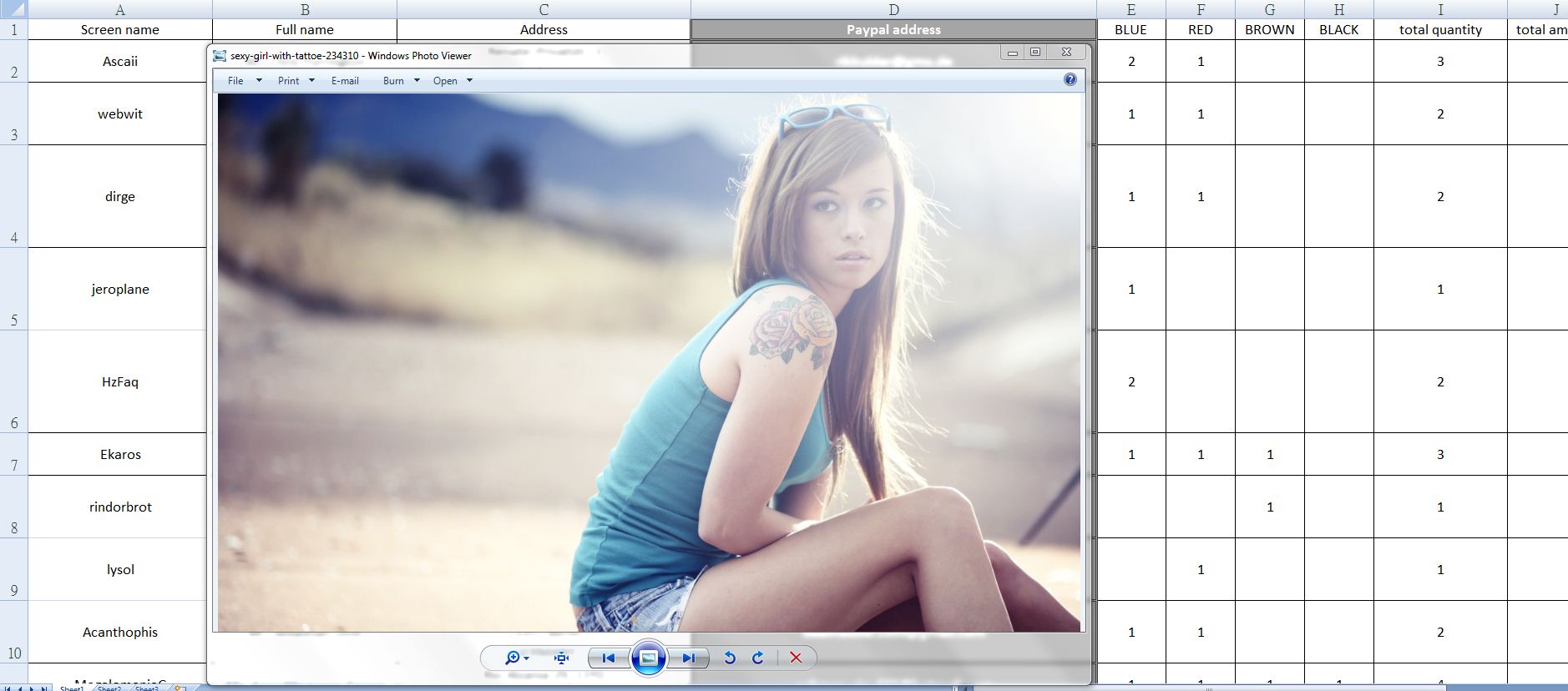
Task: Click the fit-to-window actual size icon
Action: pos(561,658)
